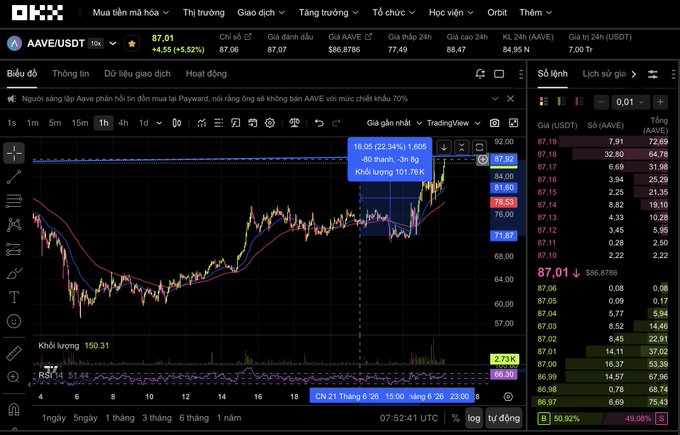The height and width of the screenshot is (435, 680).
Task: Select the 4h timeframe
Action: tap(123, 123)
